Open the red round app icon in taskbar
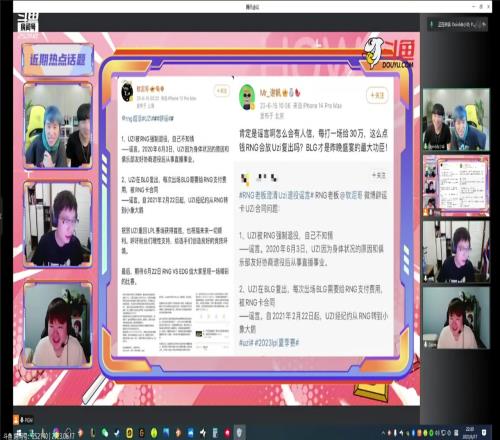Screen dimensions: 500x440 (x=228, y=433)
